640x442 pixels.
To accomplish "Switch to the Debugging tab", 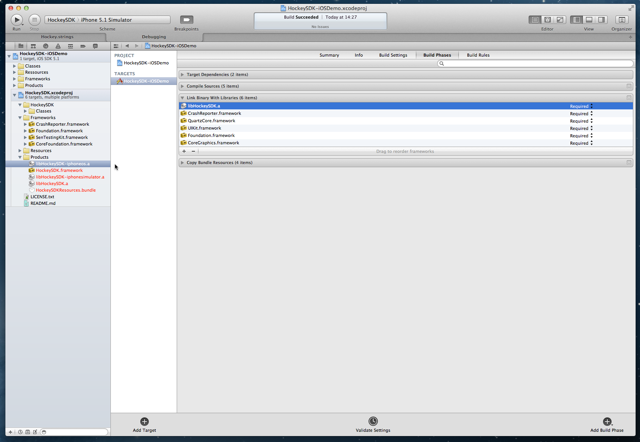I will click(154, 37).
